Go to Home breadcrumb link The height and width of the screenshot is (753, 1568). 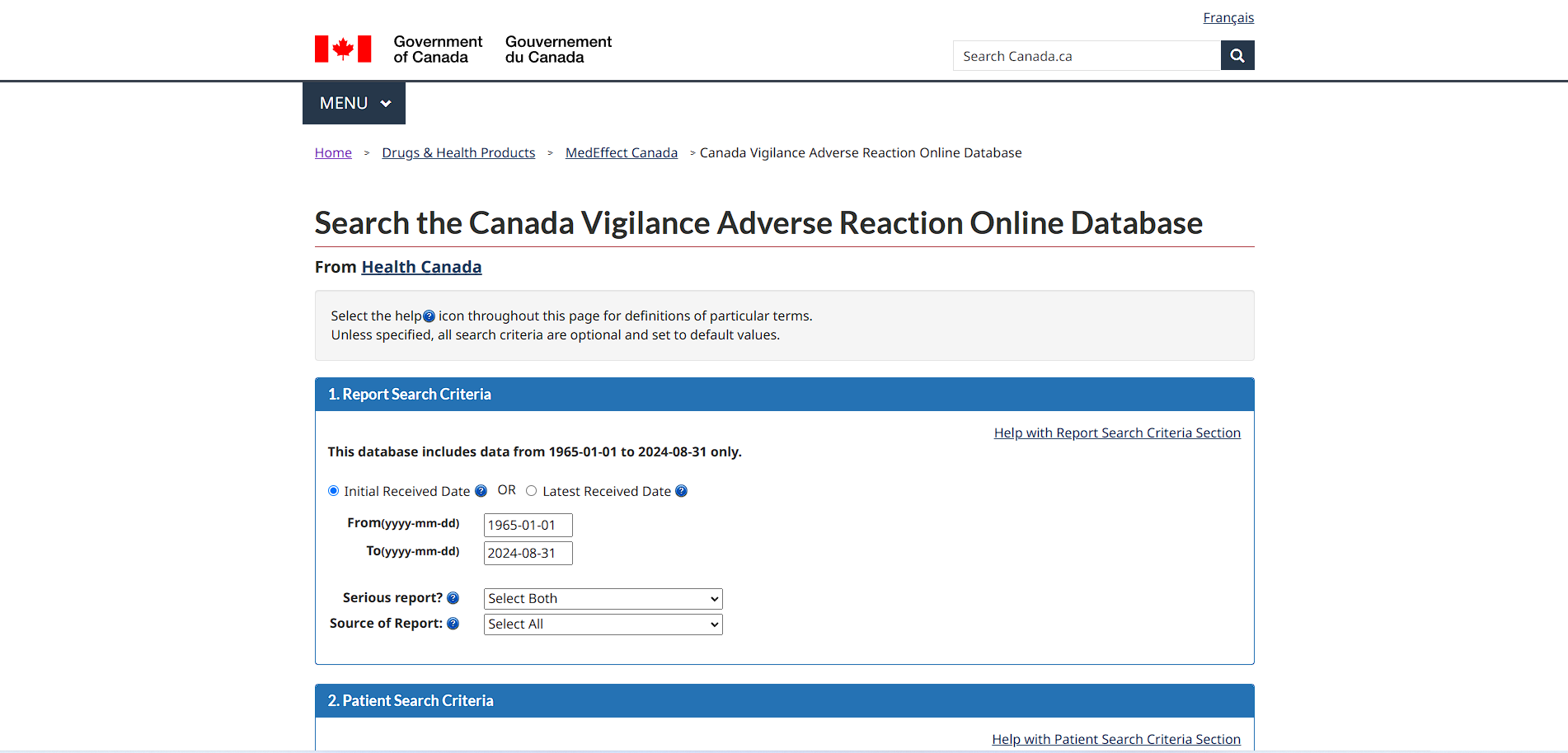click(x=333, y=153)
